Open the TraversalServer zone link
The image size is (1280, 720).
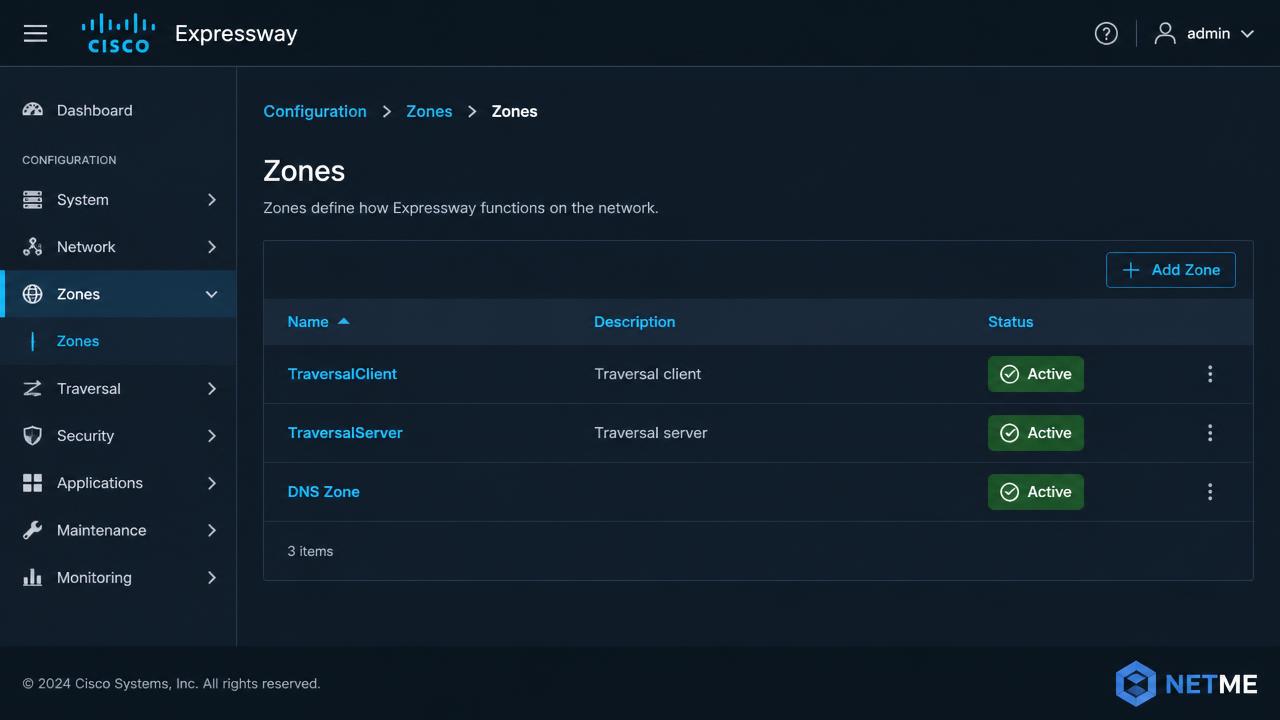coord(345,433)
